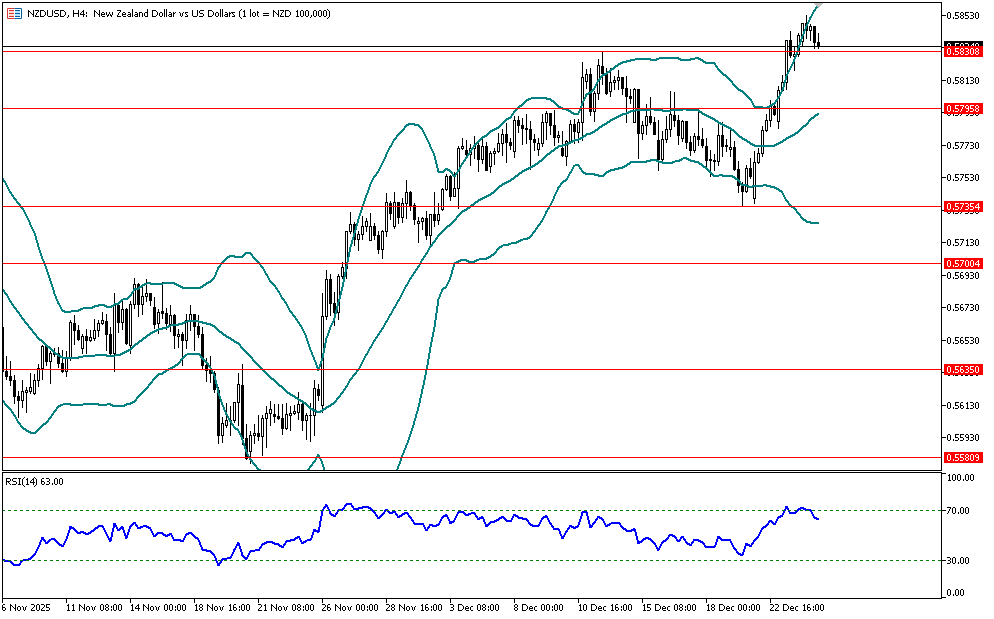Image resolution: width=994 pixels, height=619 pixels.
Task: Click the NZDUSD chart icon in top-left corner
Action: pyautogui.click(x=13, y=13)
